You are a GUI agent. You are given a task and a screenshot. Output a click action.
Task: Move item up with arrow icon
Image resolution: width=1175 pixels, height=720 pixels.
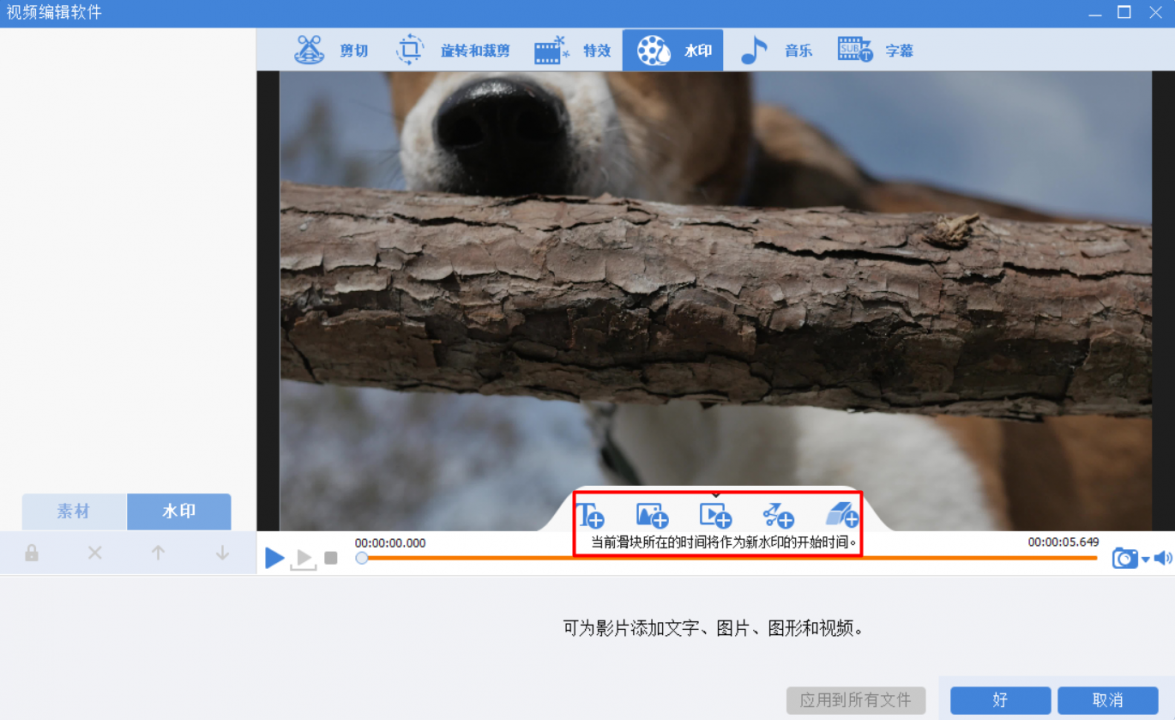tap(158, 554)
